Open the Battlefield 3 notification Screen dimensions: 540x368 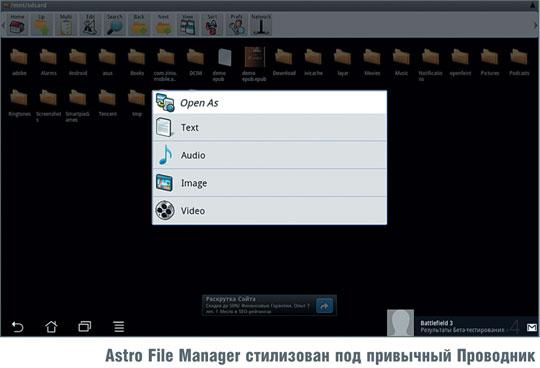[x=462, y=326]
